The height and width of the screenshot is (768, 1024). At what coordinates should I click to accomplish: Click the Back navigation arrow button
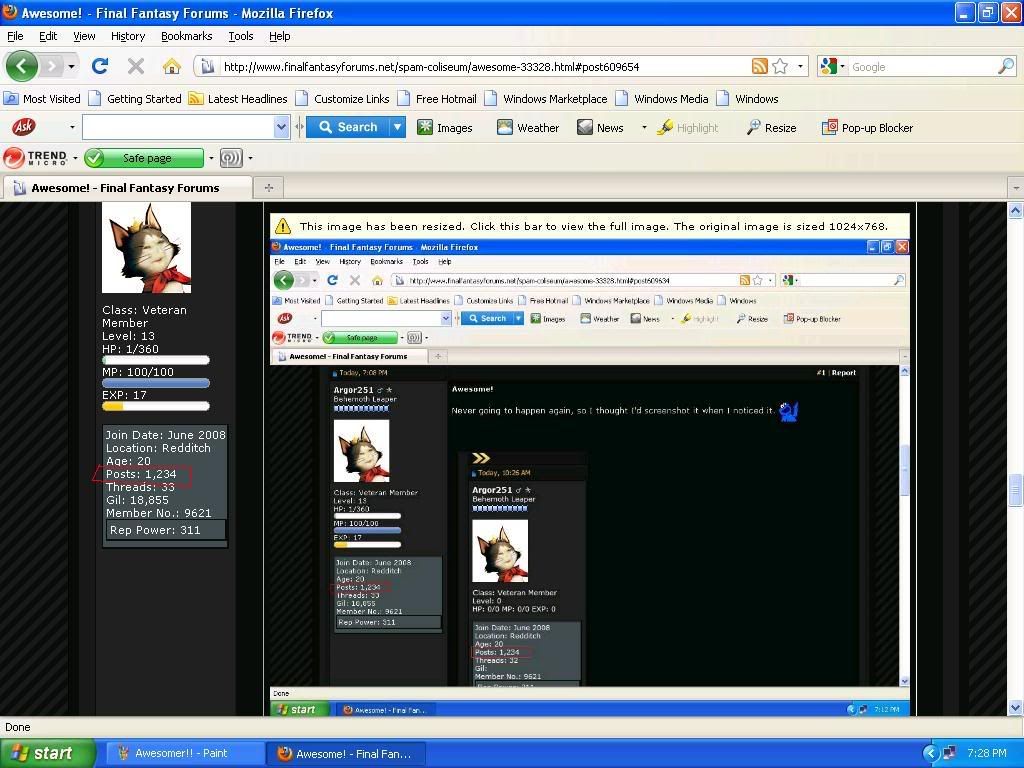pos(22,67)
